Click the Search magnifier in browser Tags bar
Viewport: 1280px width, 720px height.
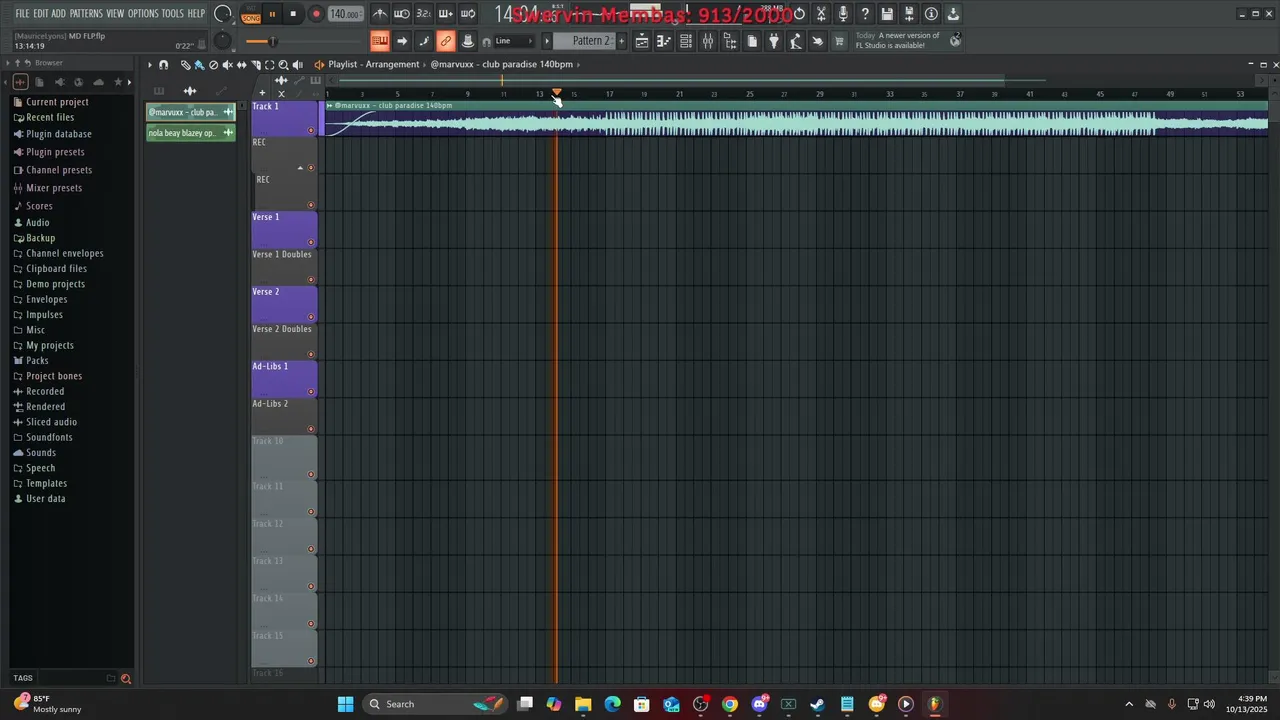[125, 678]
